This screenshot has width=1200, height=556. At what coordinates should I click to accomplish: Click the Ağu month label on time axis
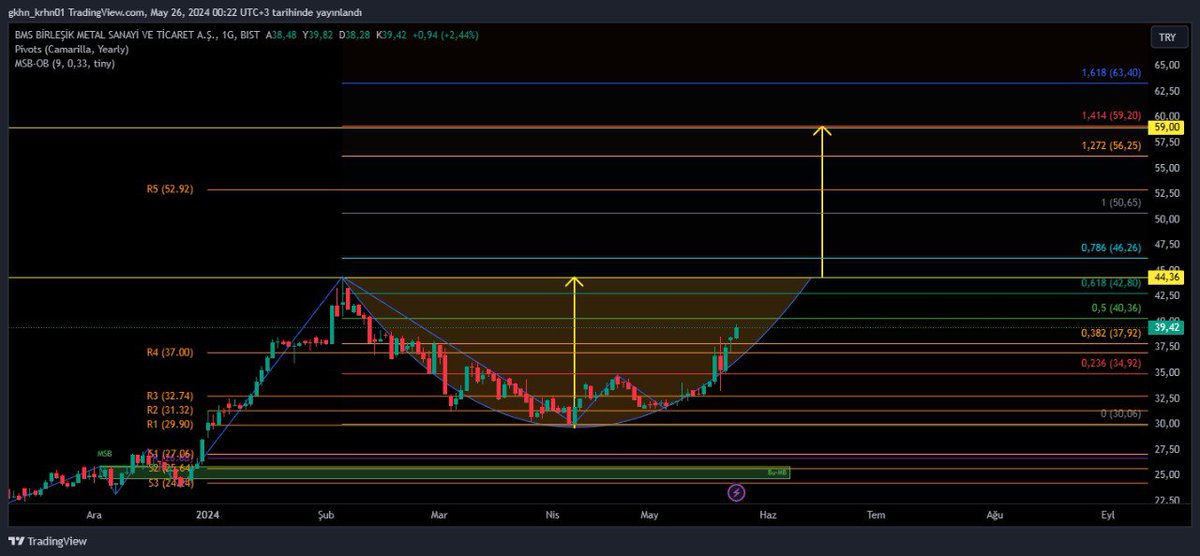click(994, 514)
